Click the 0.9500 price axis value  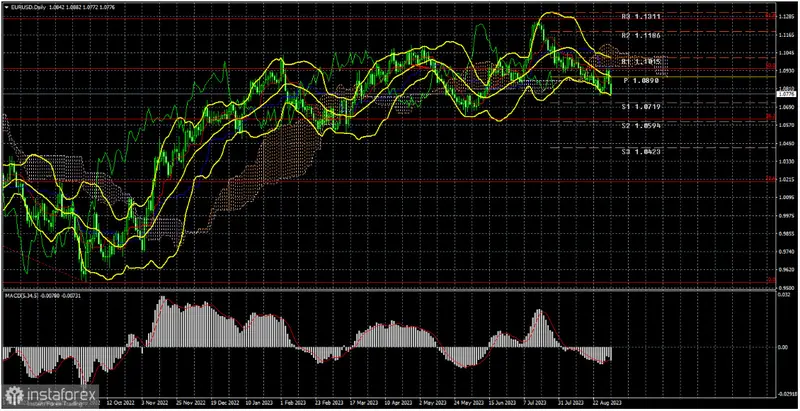788,287
